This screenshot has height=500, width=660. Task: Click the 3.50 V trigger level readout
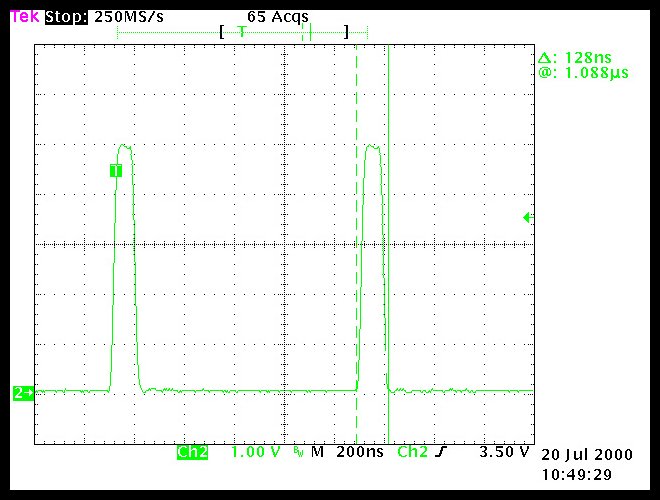(x=504, y=452)
